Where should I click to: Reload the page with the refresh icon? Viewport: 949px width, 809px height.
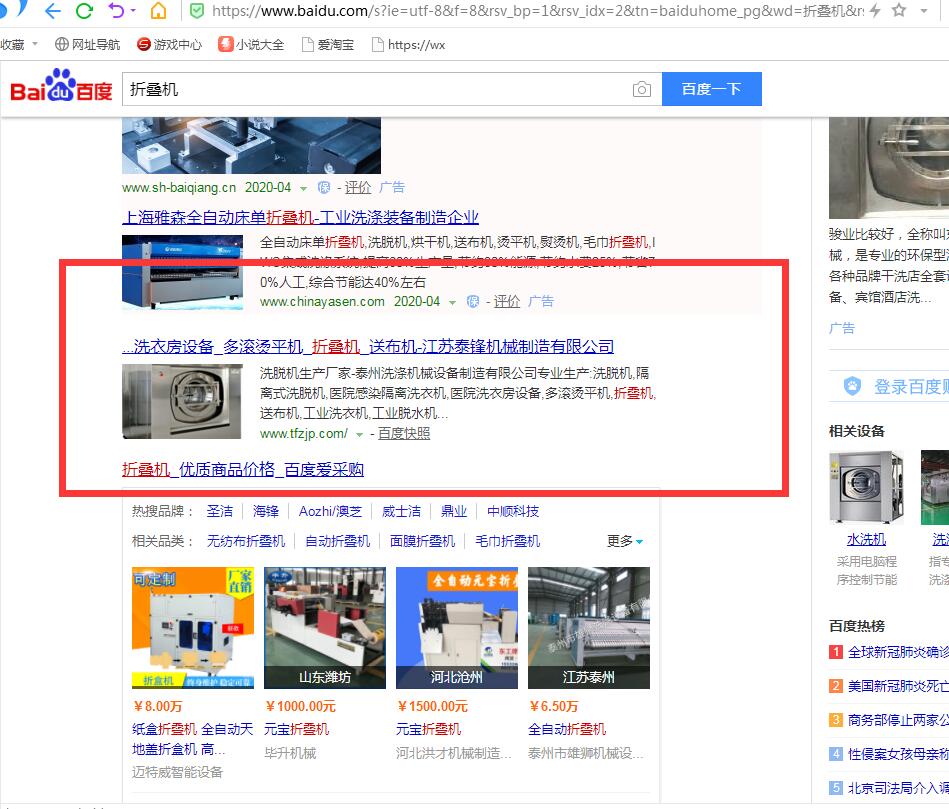[x=84, y=11]
